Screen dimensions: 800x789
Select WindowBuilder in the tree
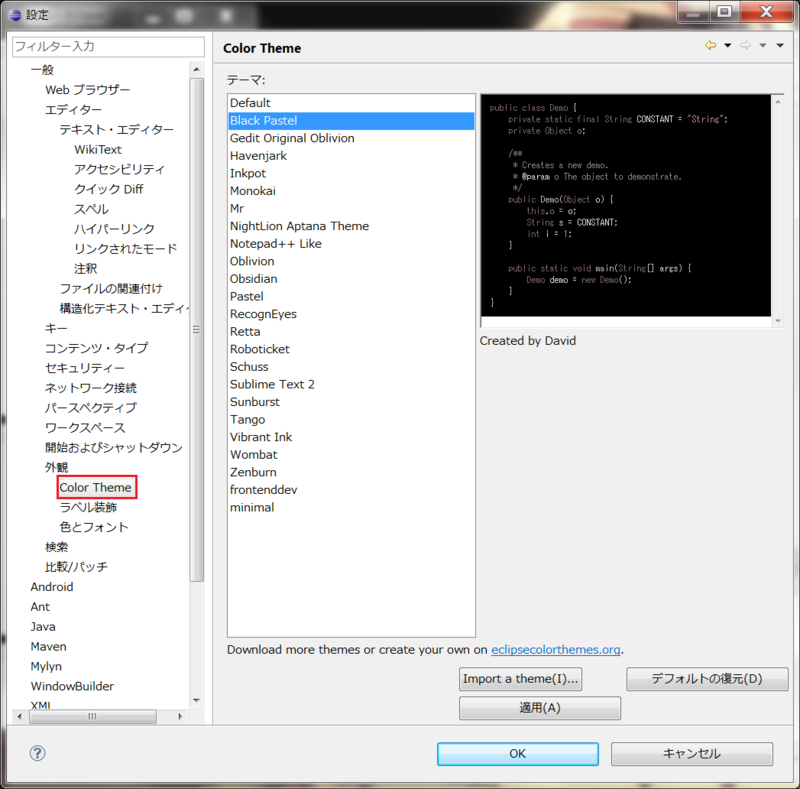(72, 687)
